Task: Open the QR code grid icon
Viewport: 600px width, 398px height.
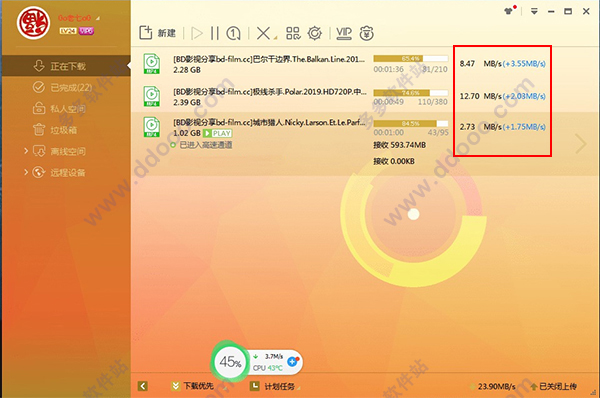Action: click(x=293, y=33)
